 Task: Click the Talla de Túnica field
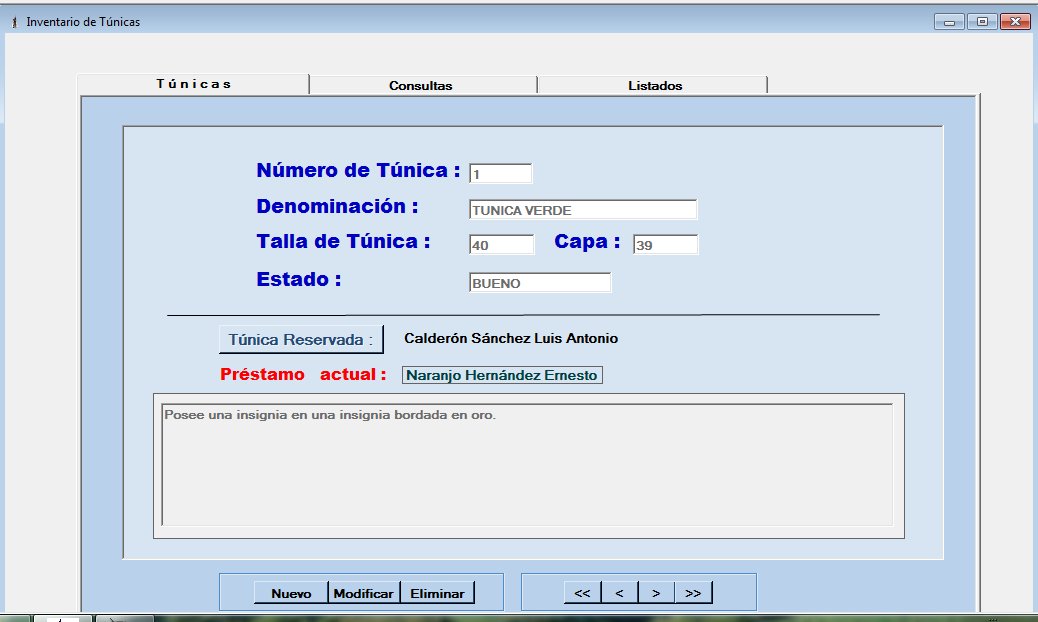click(502, 245)
